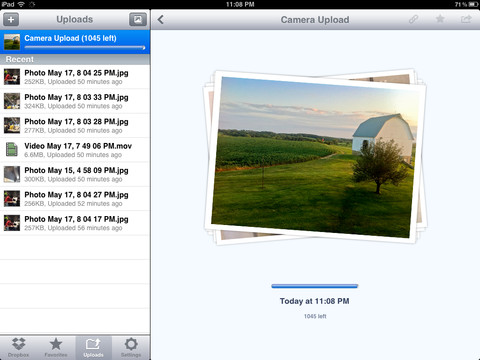Open the share/export icon at top right

466,19
